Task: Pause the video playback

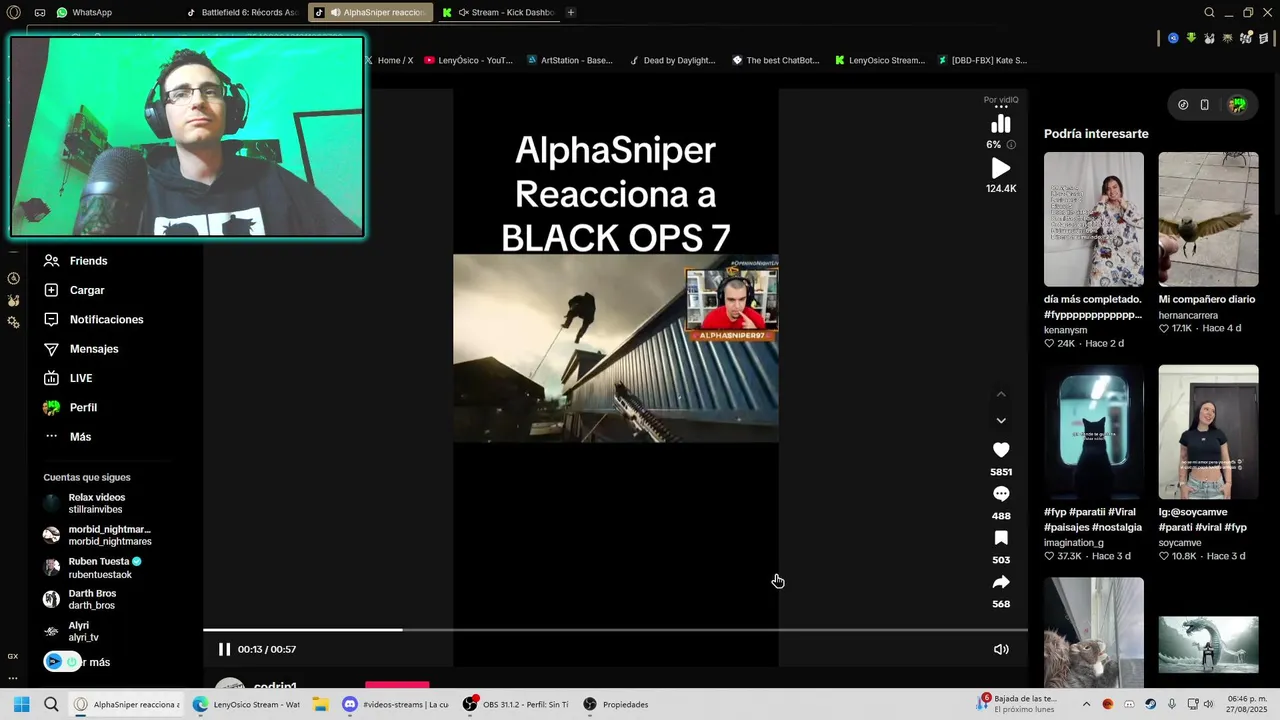Action: point(224,649)
